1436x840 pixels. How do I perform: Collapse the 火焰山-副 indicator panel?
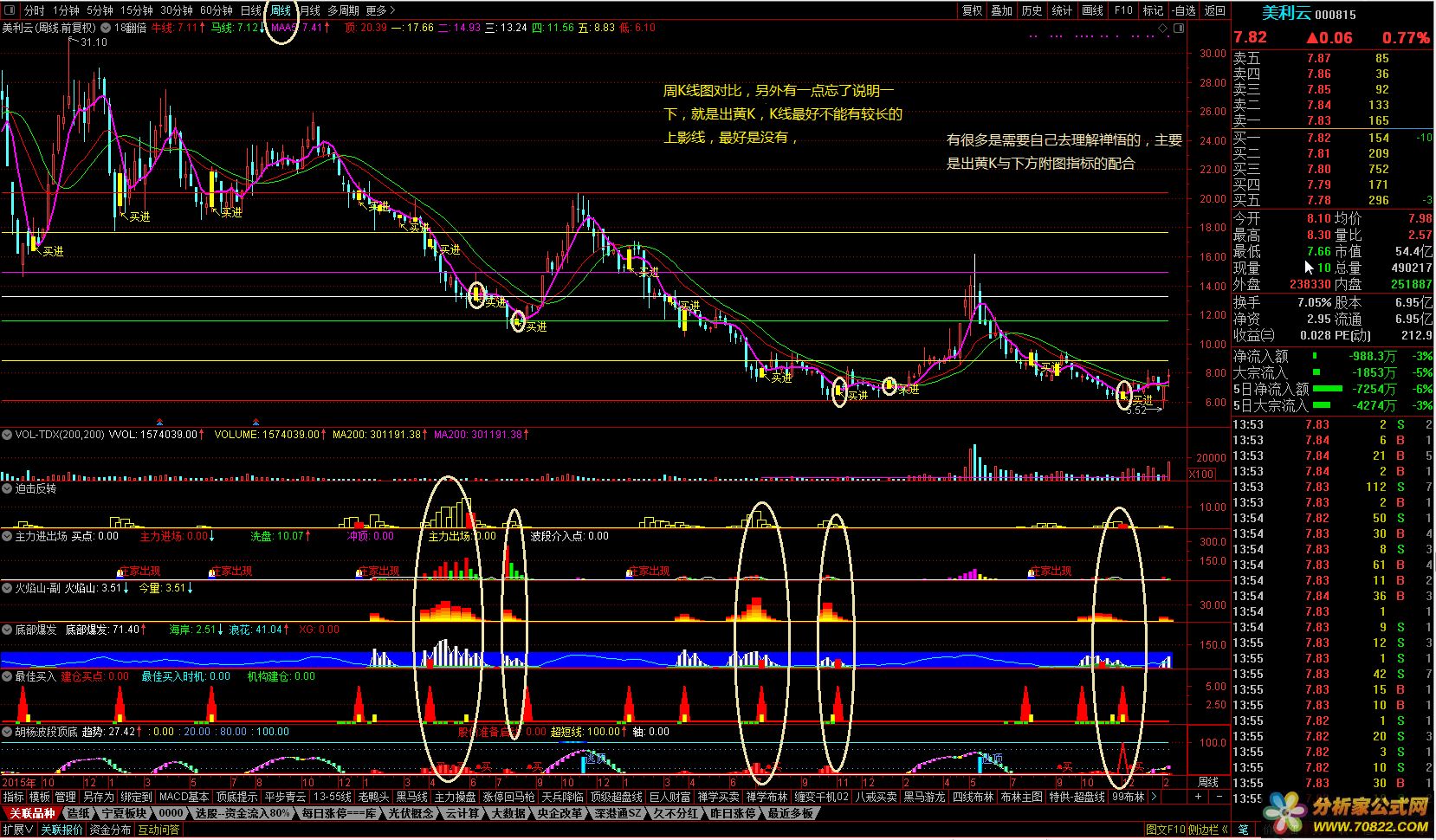7,588
